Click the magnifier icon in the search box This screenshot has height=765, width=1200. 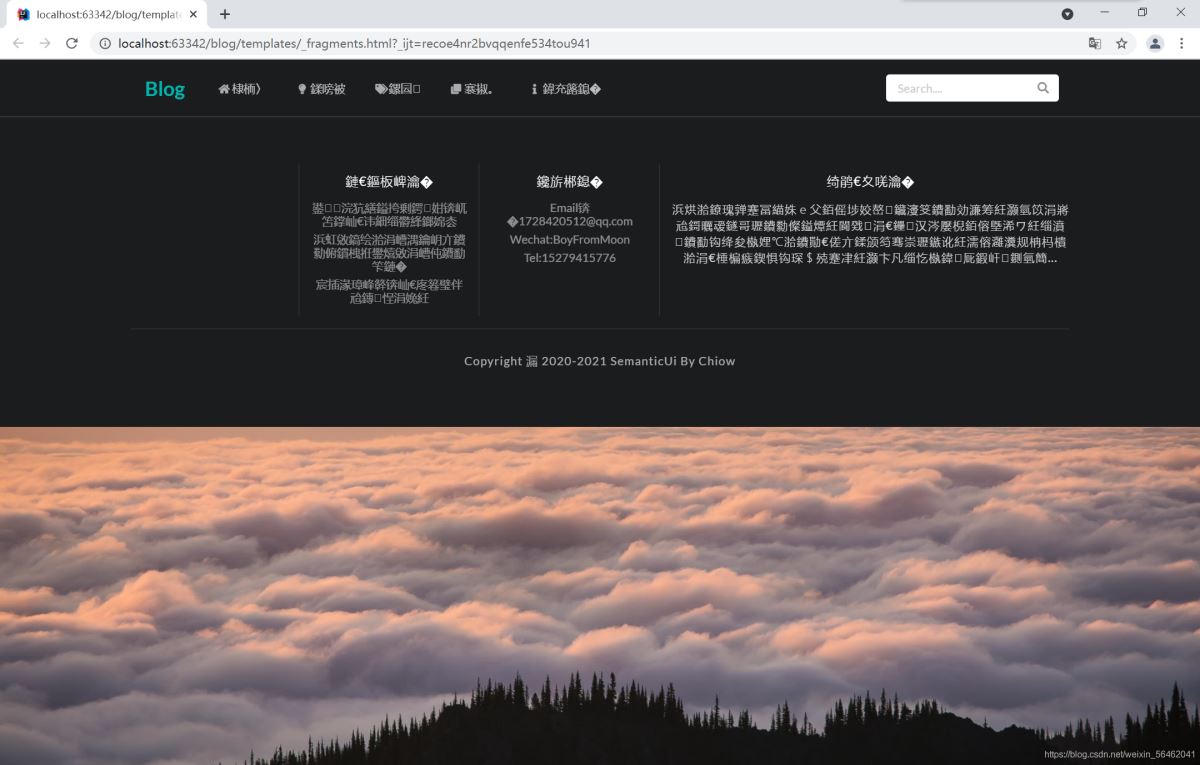[1043, 88]
